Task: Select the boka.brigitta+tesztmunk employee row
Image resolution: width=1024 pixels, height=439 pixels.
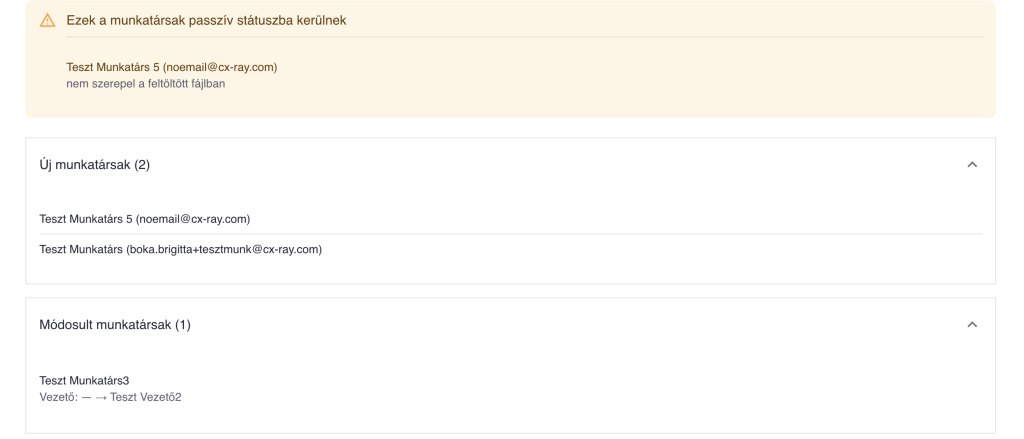Action: (x=510, y=250)
